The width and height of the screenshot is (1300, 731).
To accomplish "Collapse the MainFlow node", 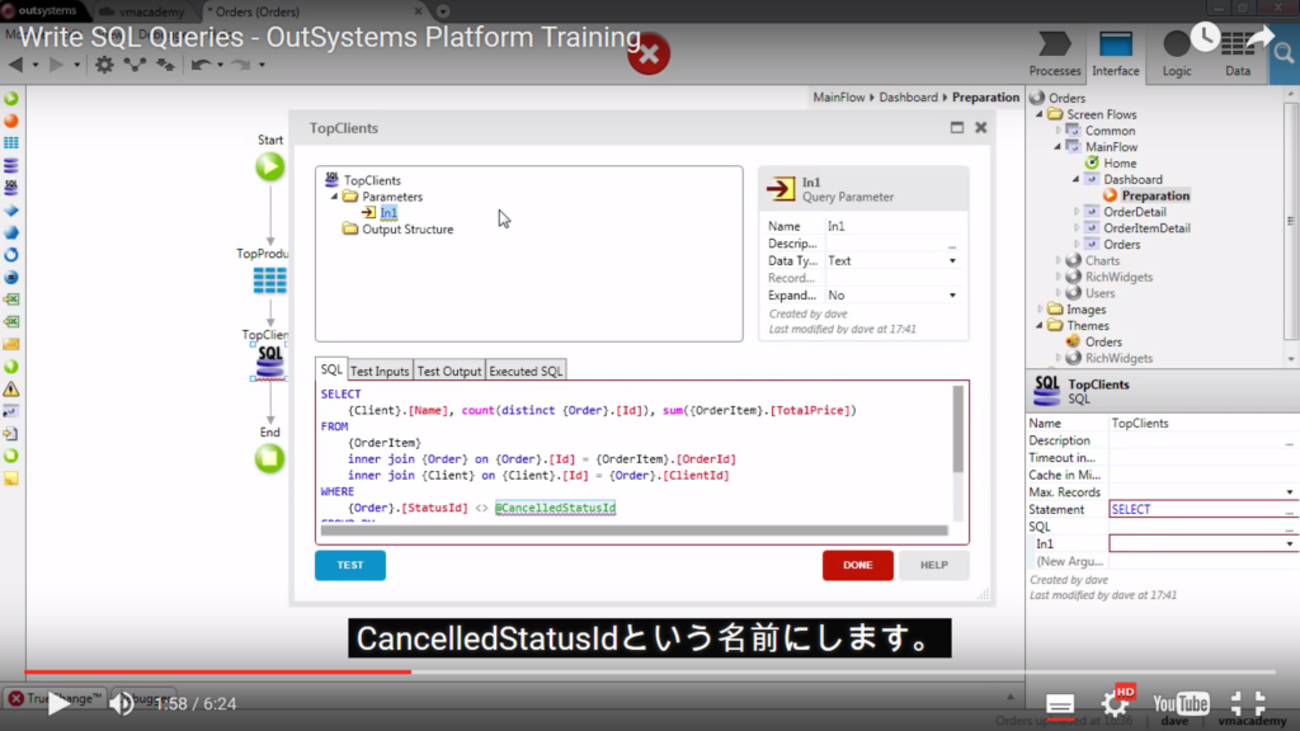I will (1058, 147).
